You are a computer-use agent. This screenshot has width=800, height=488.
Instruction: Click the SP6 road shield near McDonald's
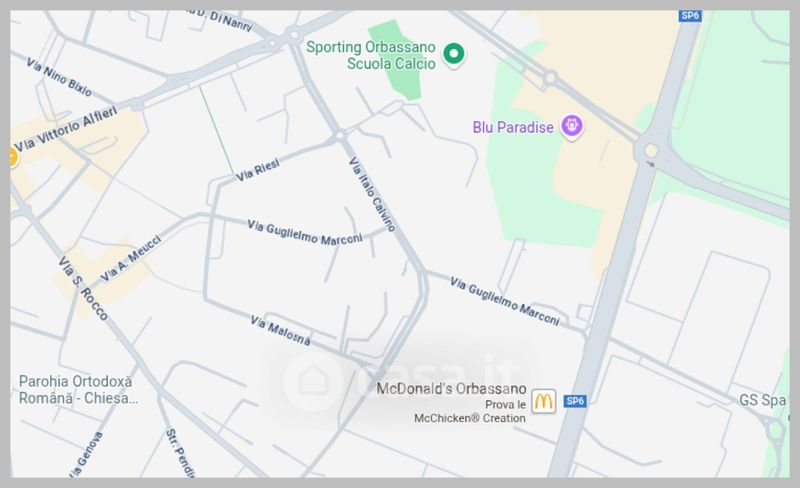click(575, 401)
